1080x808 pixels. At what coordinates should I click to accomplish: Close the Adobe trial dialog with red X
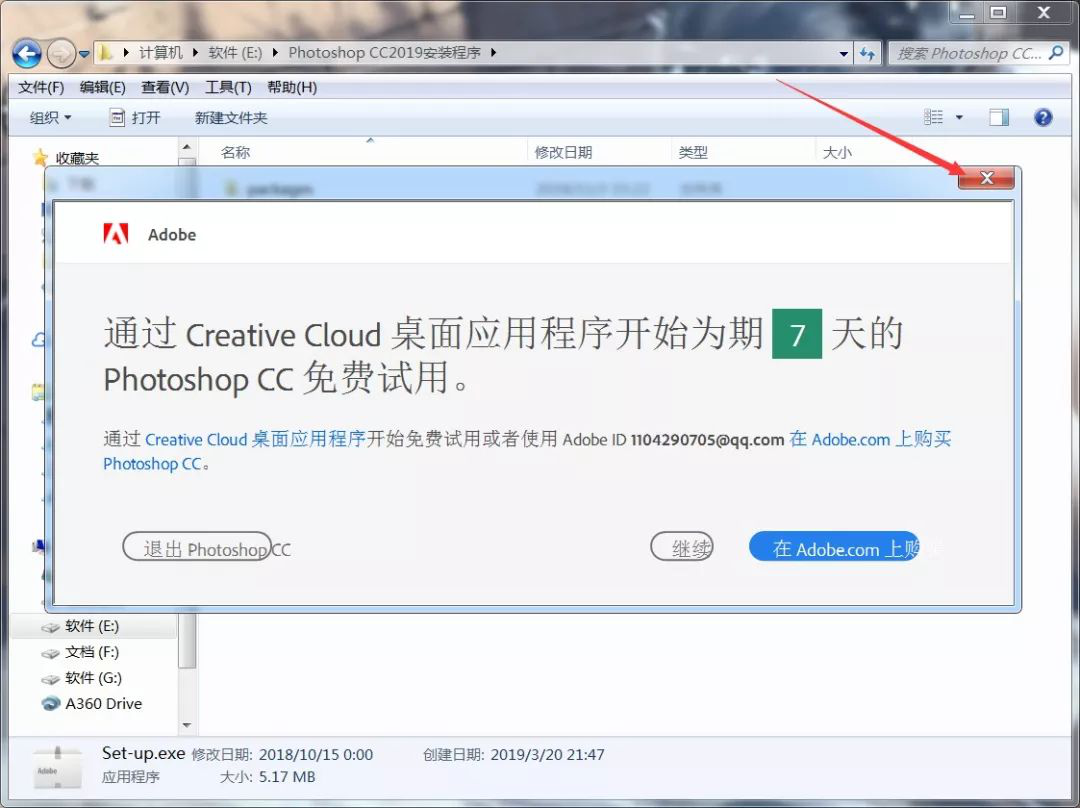986,178
